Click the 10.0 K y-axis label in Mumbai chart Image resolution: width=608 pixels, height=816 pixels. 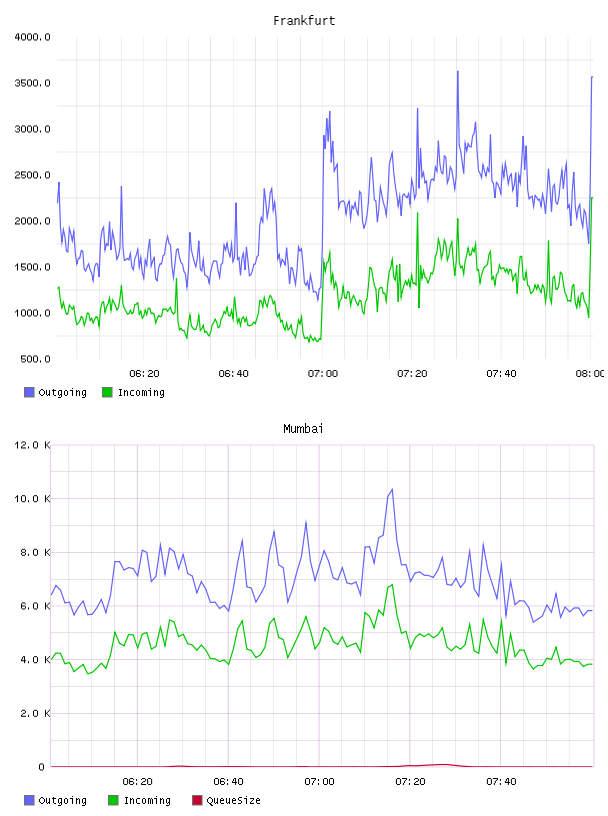(32, 499)
